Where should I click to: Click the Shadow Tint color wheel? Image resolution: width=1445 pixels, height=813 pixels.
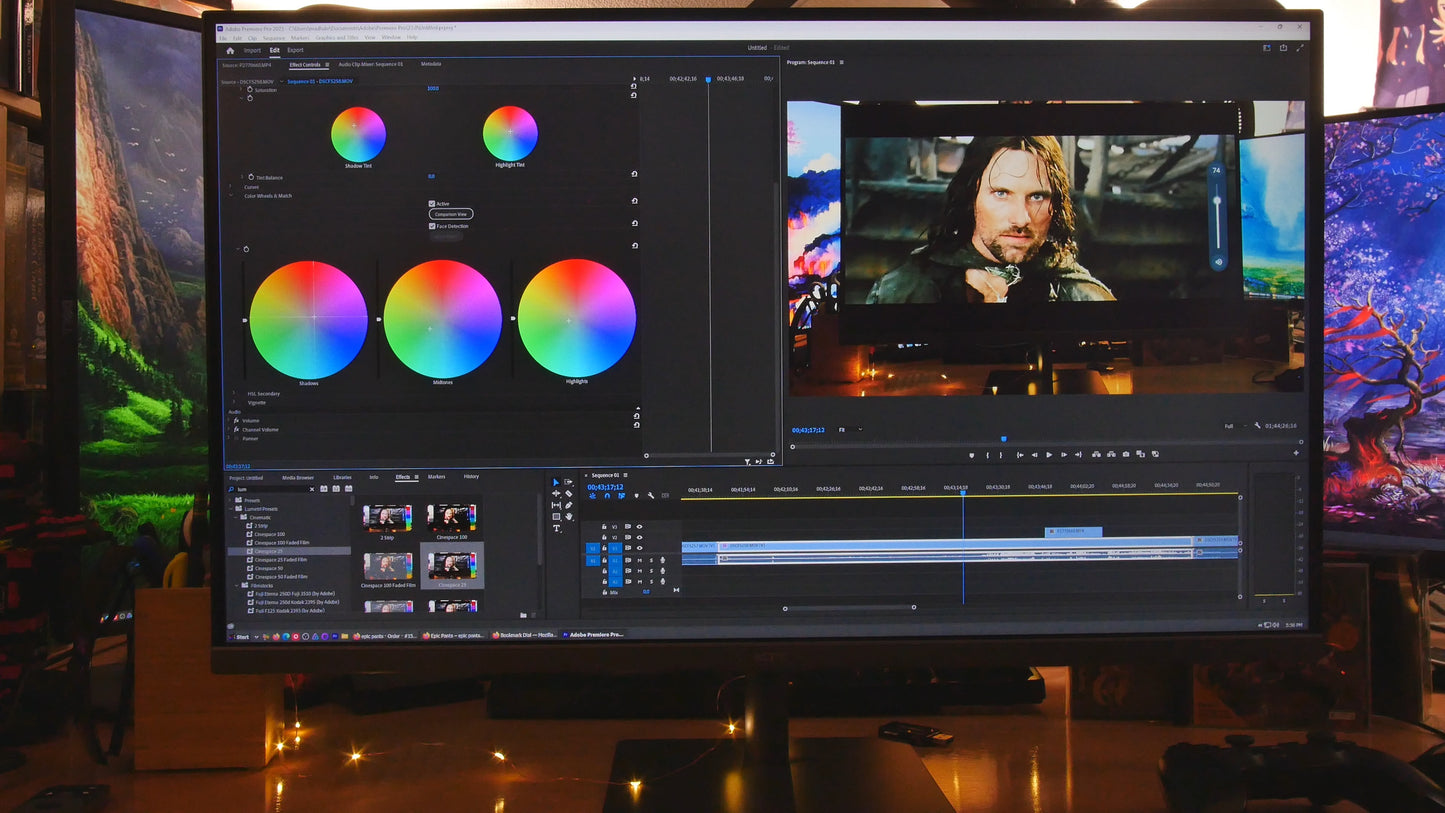[x=358, y=134]
